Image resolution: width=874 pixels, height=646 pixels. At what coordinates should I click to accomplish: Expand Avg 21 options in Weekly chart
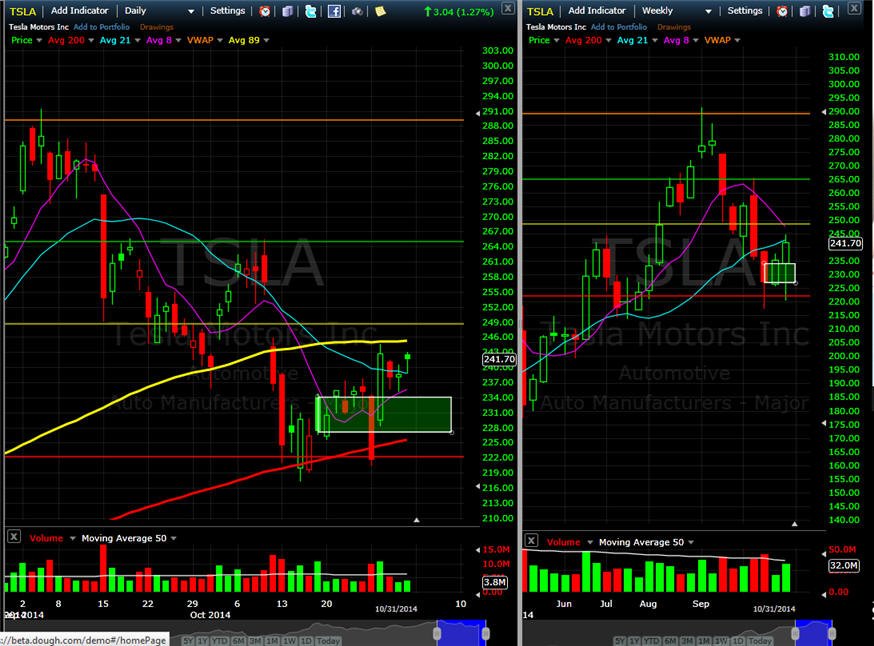tap(654, 40)
